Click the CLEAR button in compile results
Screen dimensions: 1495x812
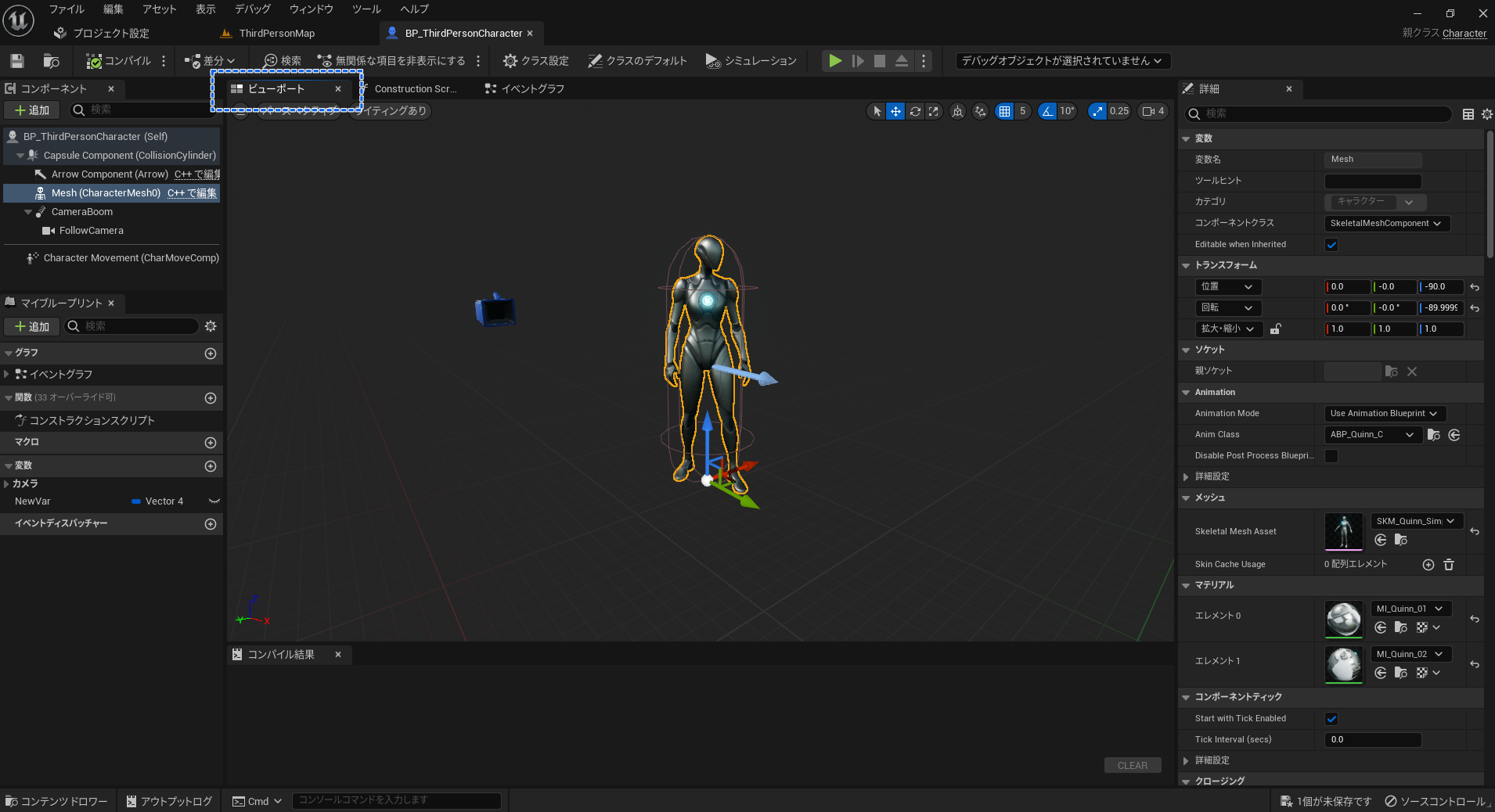[x=1131, y=765]
